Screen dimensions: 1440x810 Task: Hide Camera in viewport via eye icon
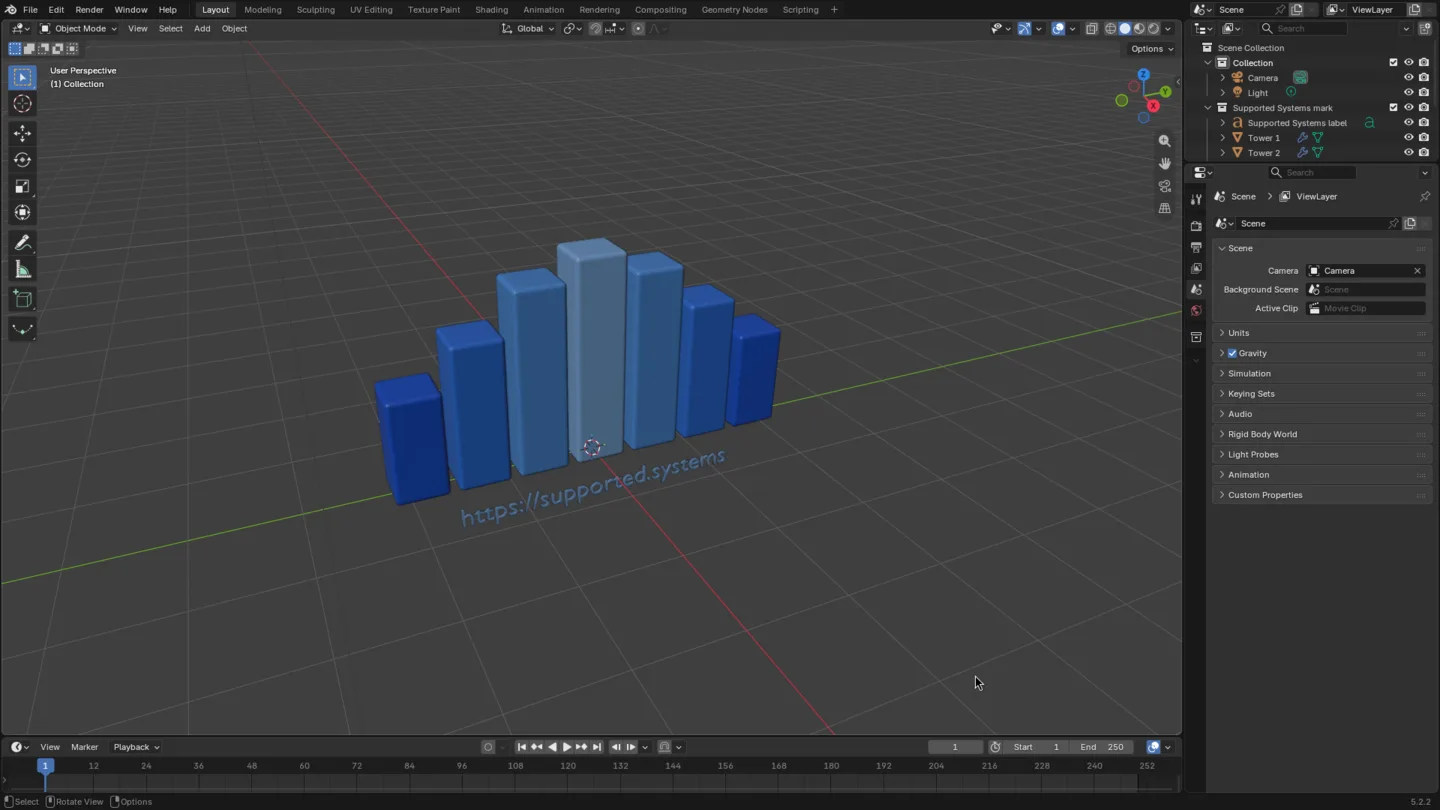1408,78
